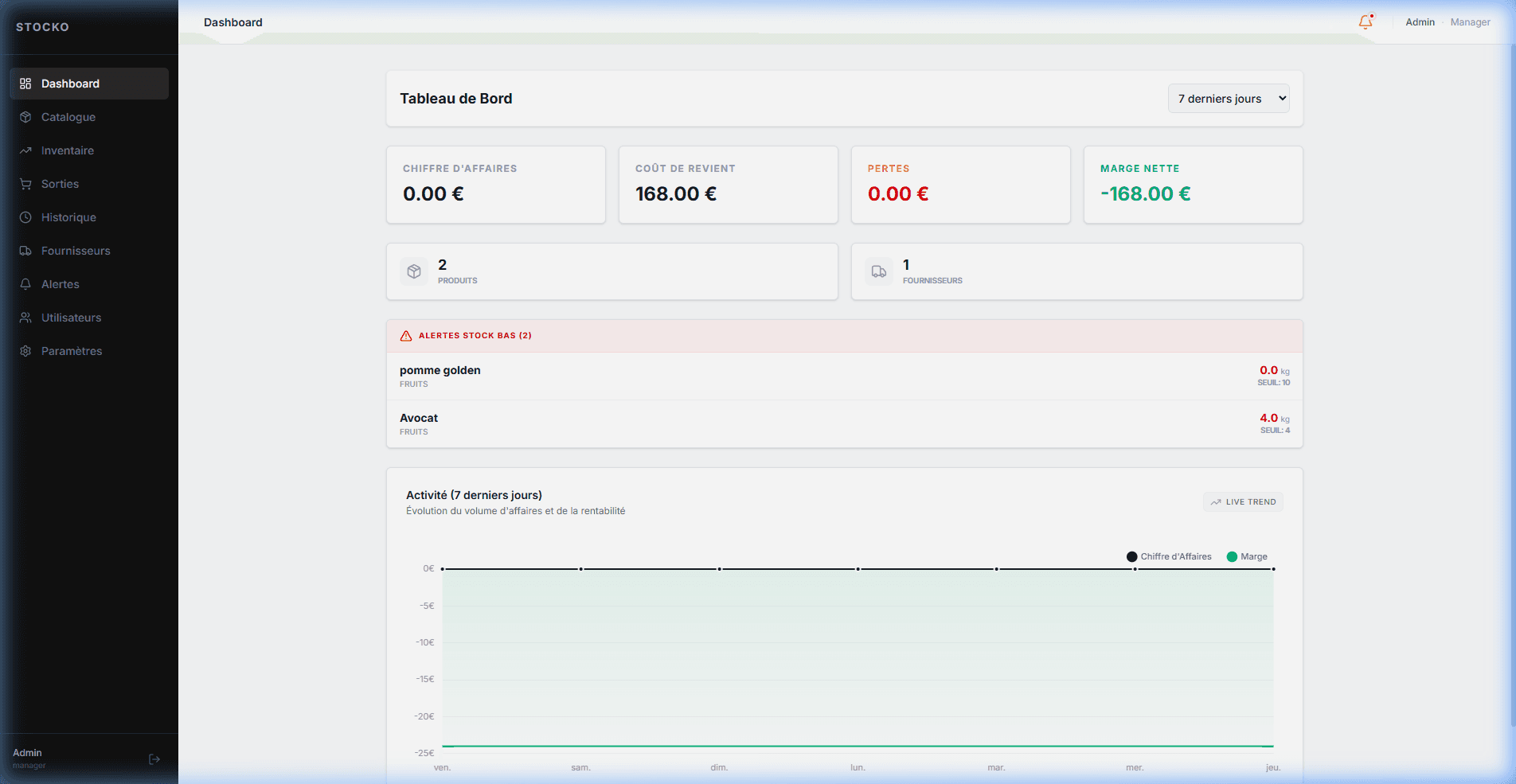Click the Fournisseurs truck icon in sidebar
Image resolution: width=1516 pixels, height=784 pixels.
tap(25, 251)
